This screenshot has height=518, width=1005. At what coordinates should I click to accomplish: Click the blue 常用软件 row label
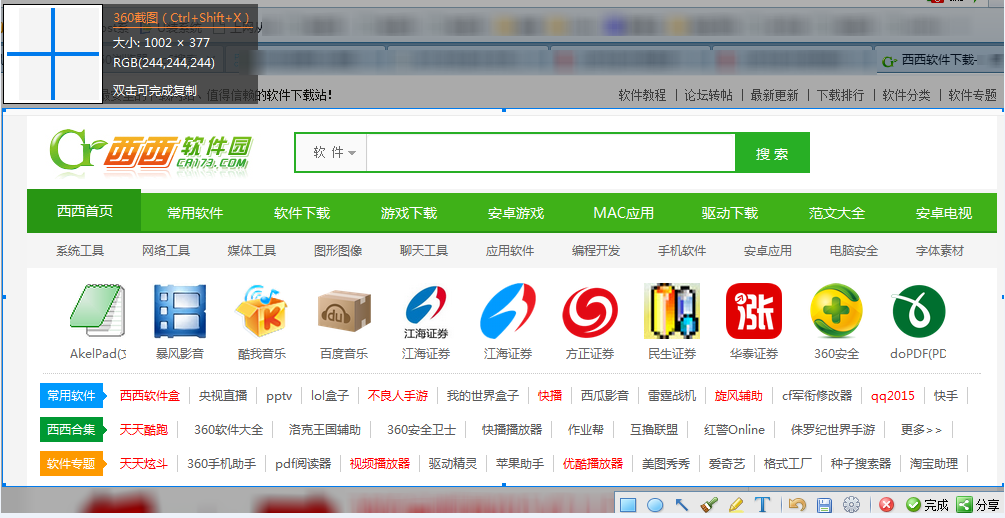pyautogui.click(x=72, y=396)
